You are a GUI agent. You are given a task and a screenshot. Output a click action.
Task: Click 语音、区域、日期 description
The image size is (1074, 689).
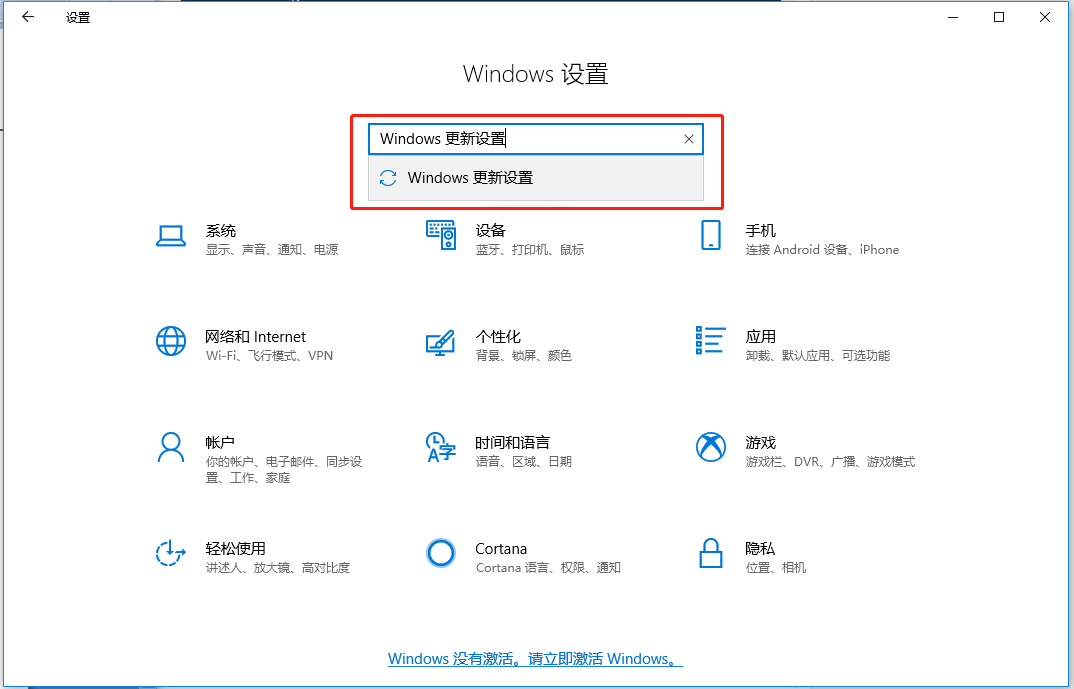coord(523,462)
